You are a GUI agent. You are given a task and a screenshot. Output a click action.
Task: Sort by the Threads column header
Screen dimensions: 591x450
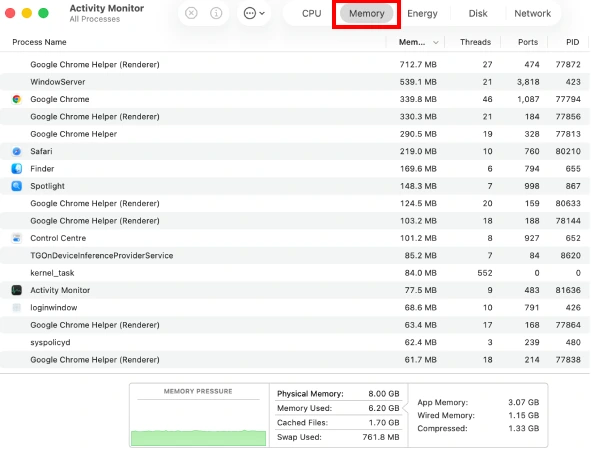point(475,42)
